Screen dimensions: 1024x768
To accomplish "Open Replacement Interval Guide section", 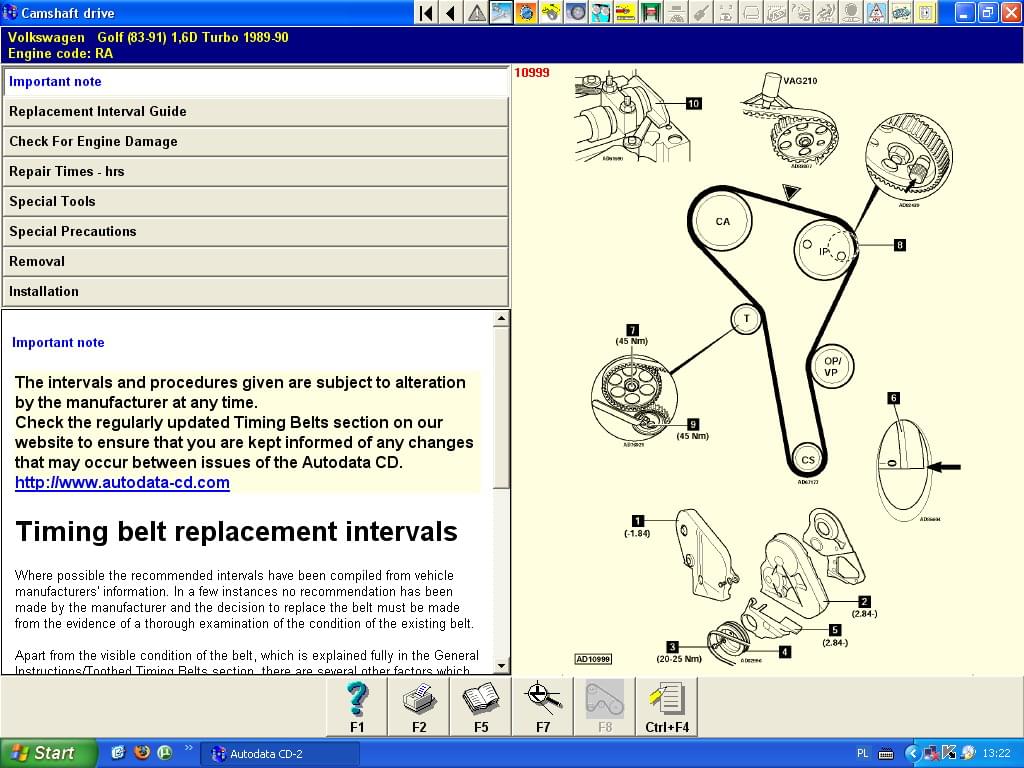I will pyautogui.click(x=255, y=112).
